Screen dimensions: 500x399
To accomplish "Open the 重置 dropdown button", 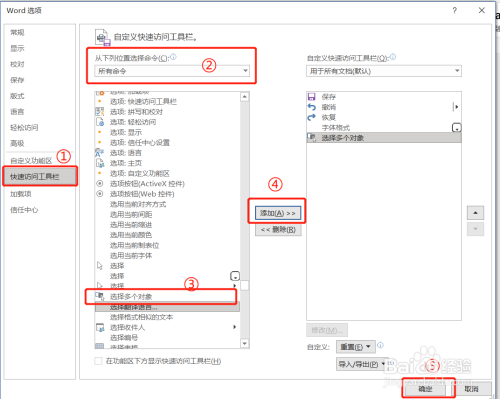I will (356, 347).
